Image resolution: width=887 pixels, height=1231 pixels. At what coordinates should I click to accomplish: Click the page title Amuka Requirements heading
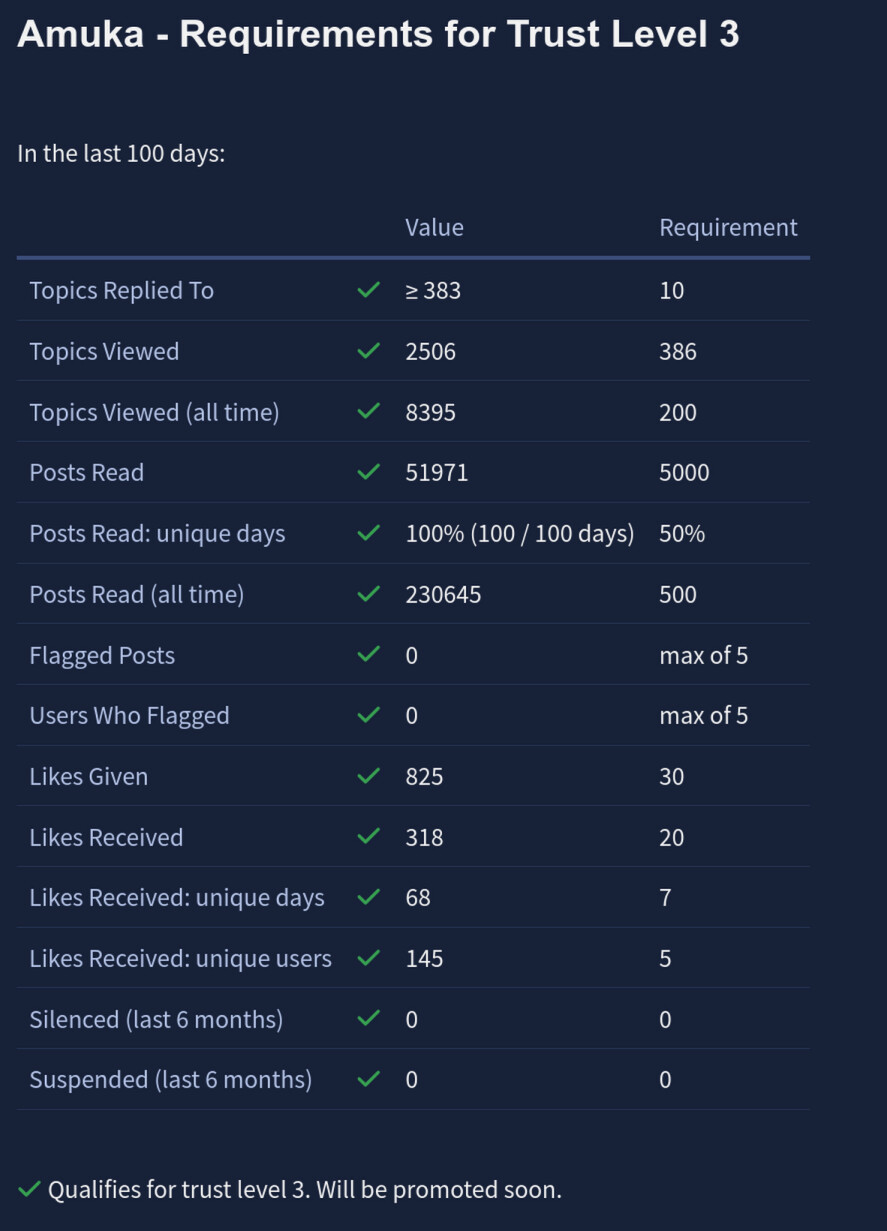coord(378,34)
